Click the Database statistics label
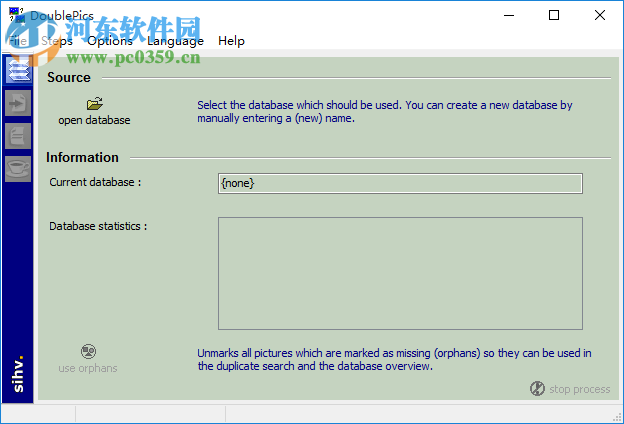This screenshot has width=624, height=424. click(98, 226)
